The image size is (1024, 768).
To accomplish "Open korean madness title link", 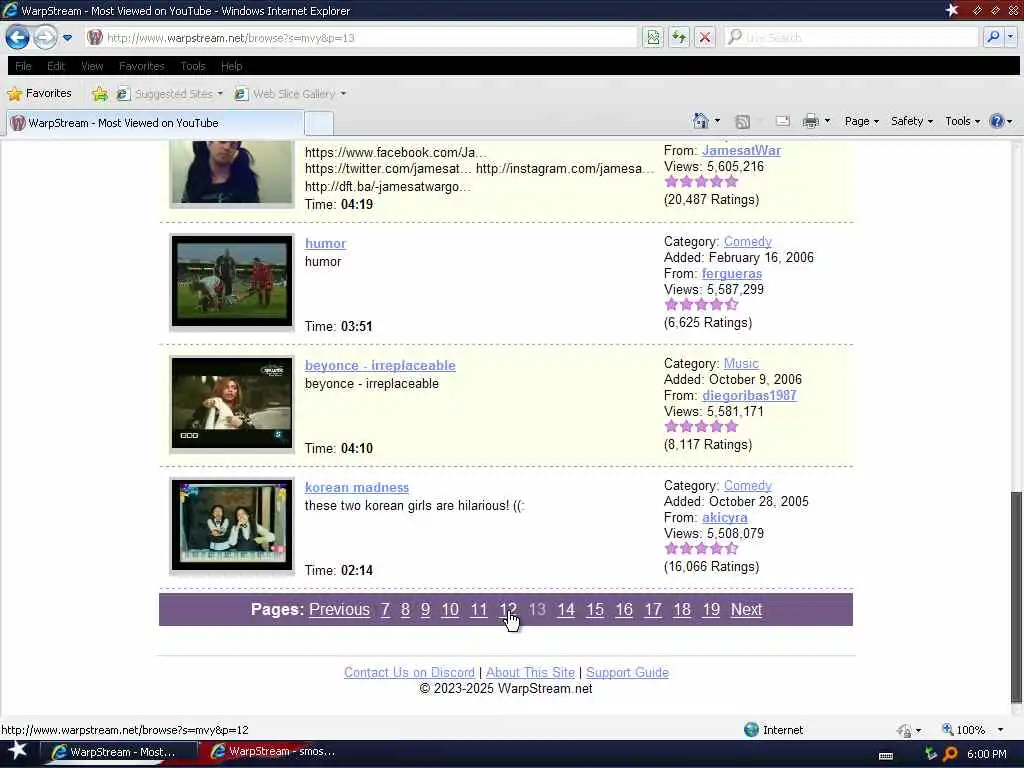I will (x=357, y=488).
